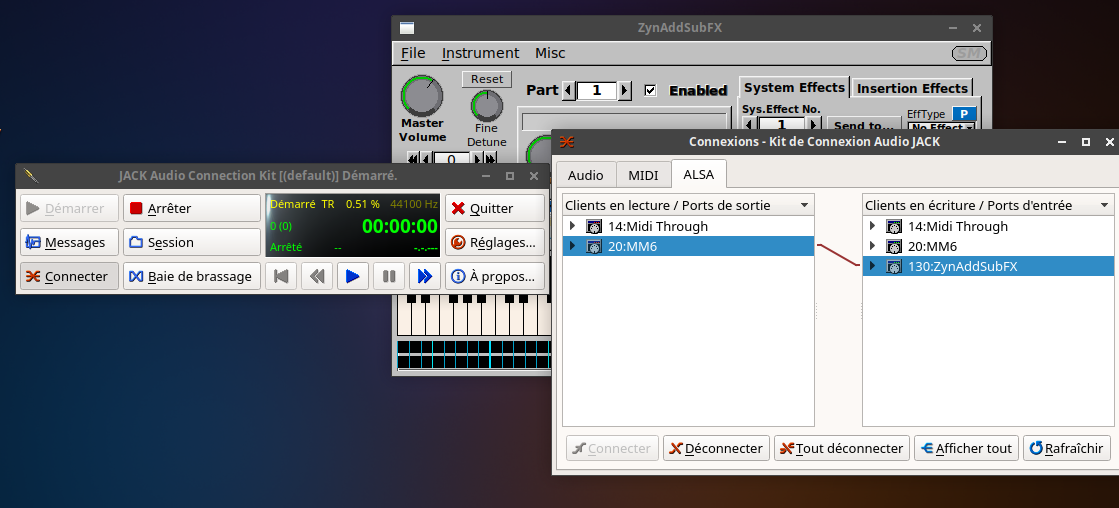Decrease Part number with left arrow
This screenshot has width=1119, height=508.
pyautogui.click(x=569, y=91)
